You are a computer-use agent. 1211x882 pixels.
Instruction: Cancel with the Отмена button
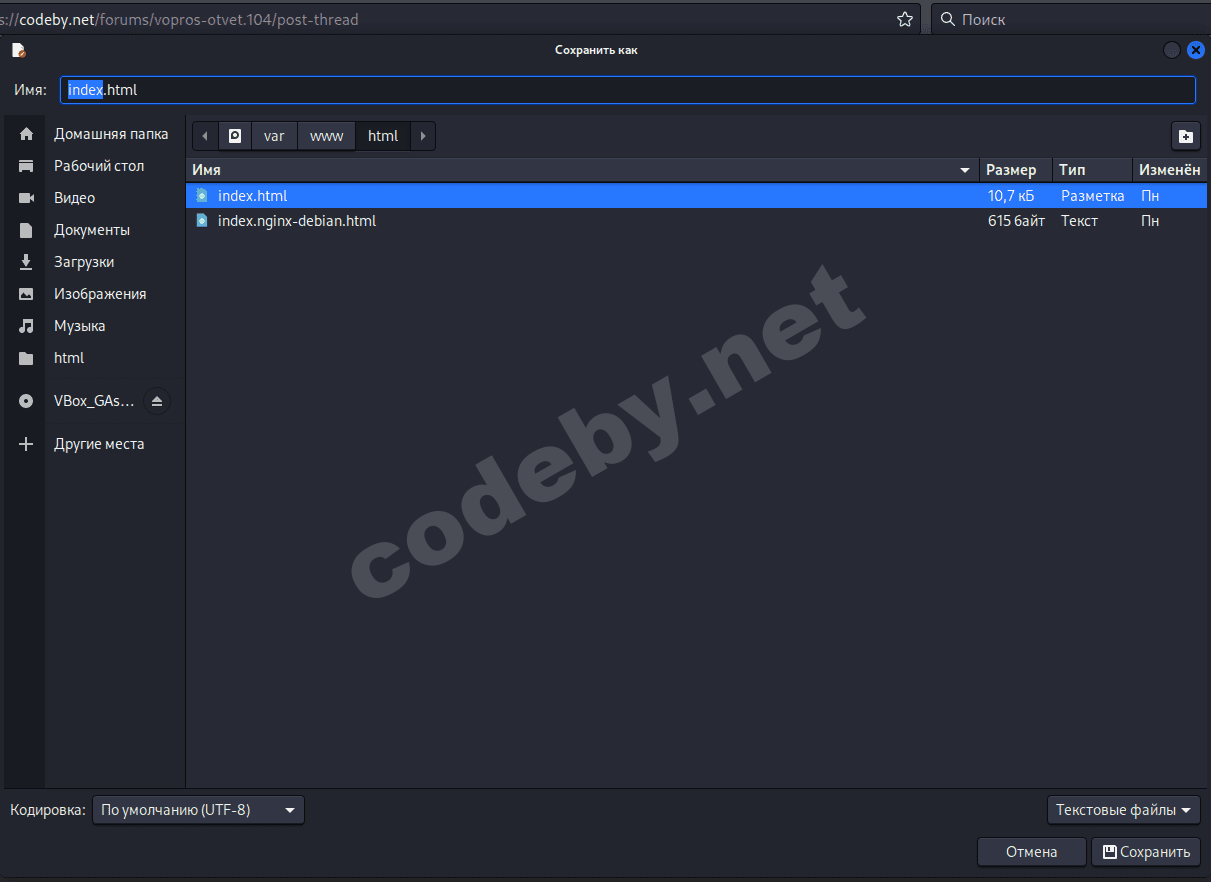point(1032,852)
